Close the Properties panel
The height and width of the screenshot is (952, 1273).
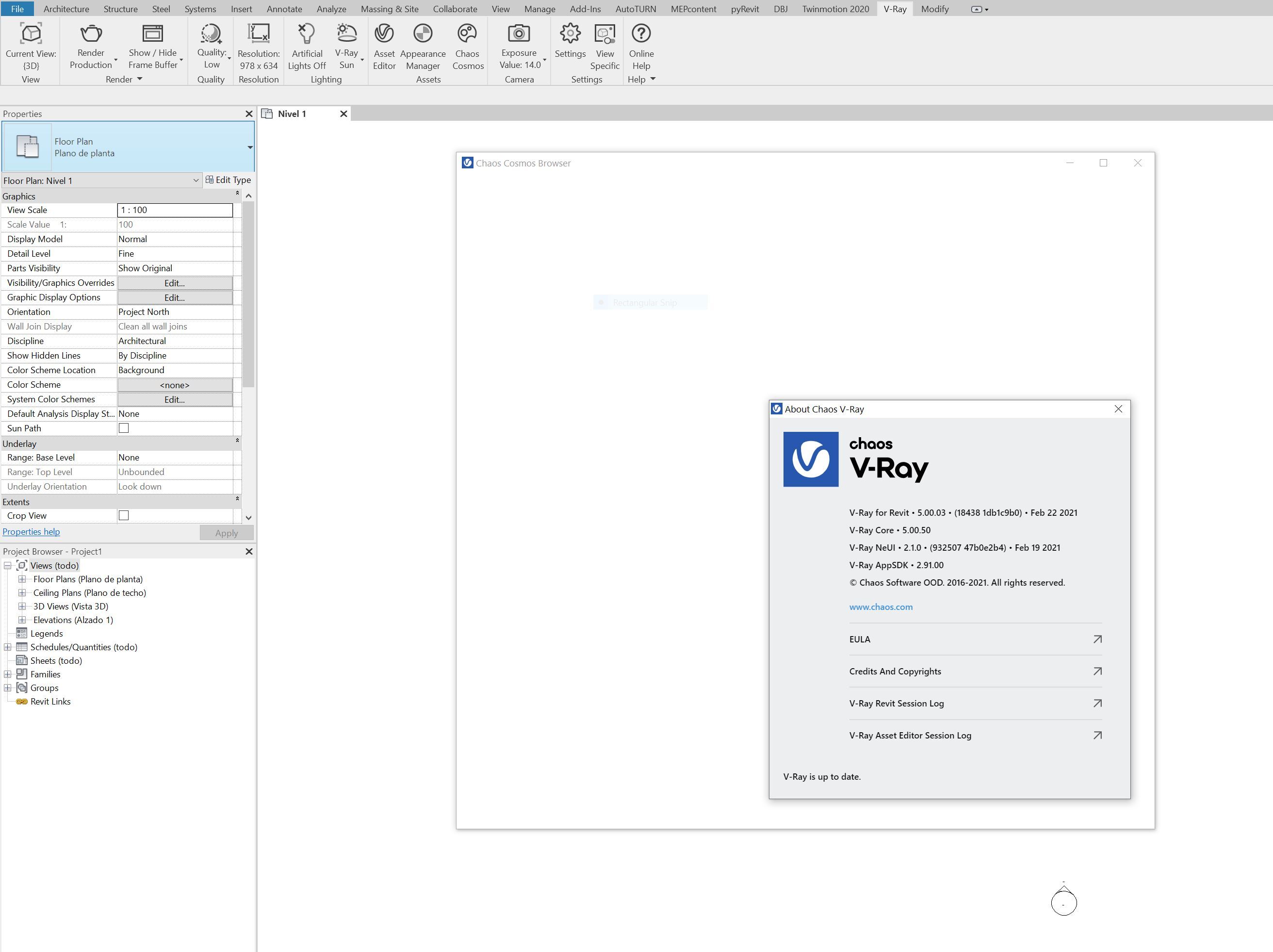(249, 114)
